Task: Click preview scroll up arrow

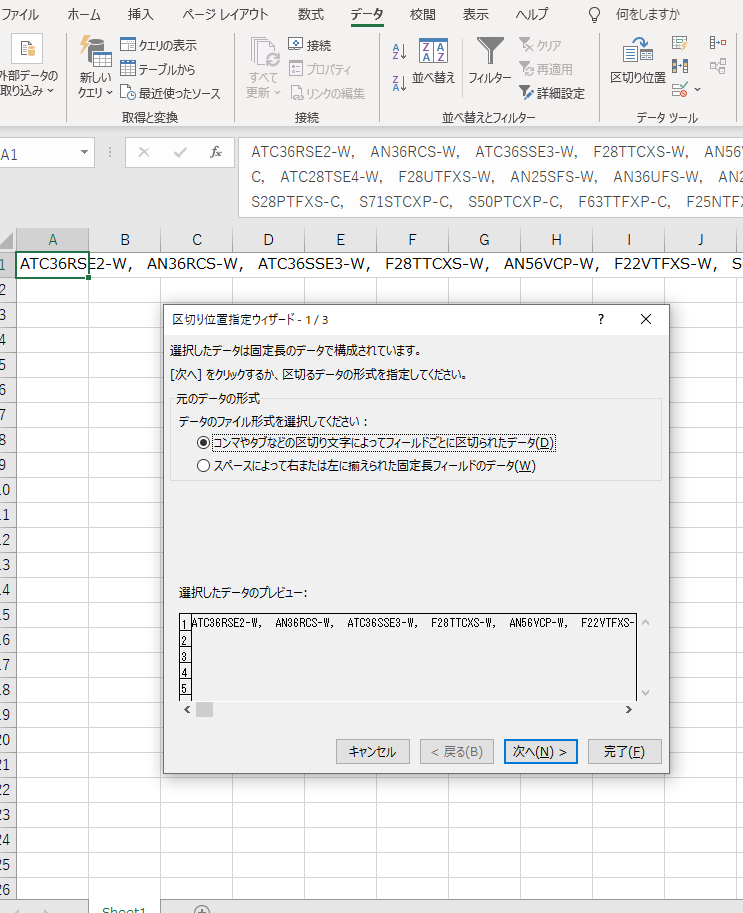Action: coord(645,622)
